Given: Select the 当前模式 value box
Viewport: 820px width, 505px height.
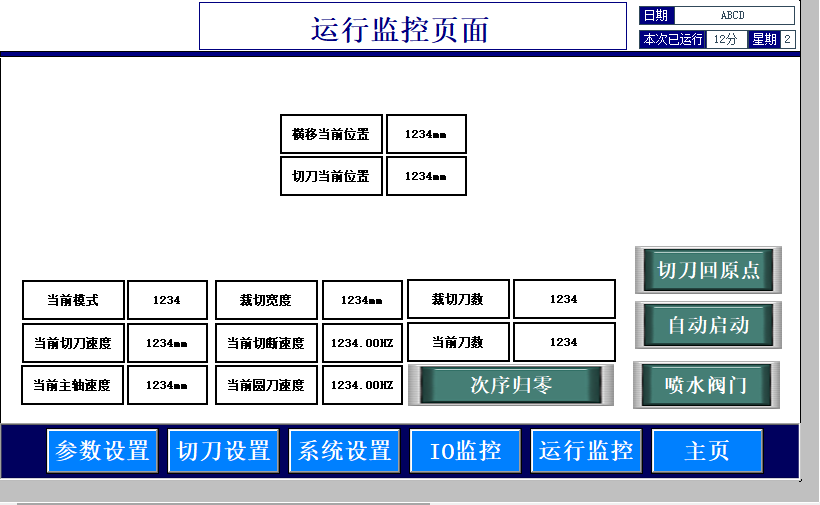Looking at the screenshot, I should pyautogui.click(x=167, y=300).
